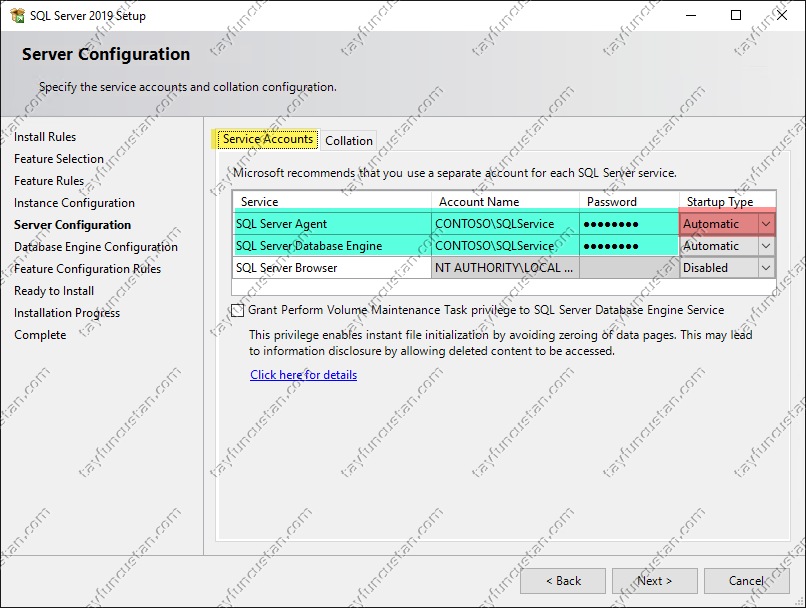Click Ready to Install step
Screen dimensions: 806x608
[x=54, y=291]
